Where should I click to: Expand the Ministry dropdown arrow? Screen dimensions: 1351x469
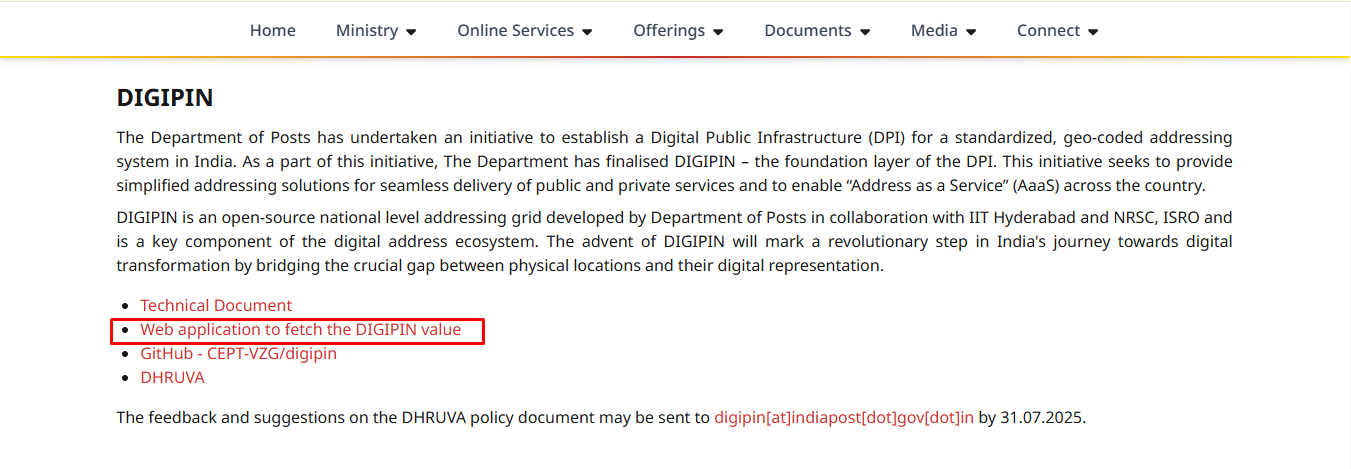(x=411, y=32)
